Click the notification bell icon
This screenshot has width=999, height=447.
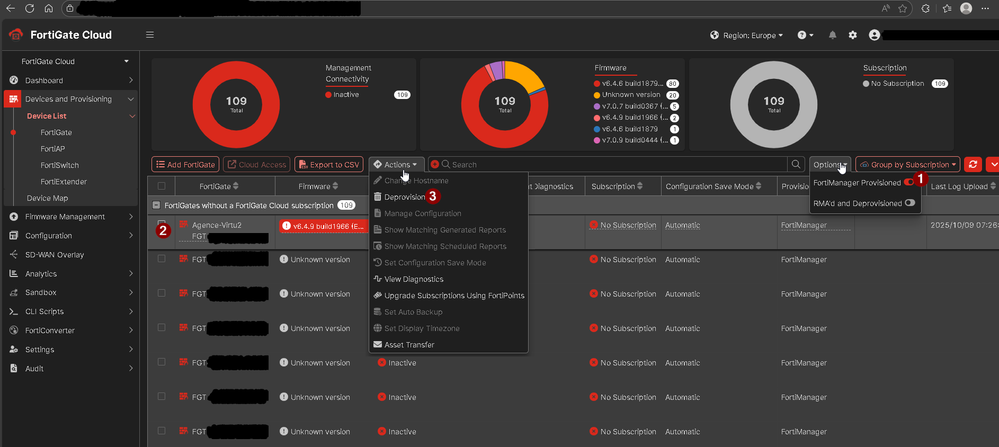(832, 35)
